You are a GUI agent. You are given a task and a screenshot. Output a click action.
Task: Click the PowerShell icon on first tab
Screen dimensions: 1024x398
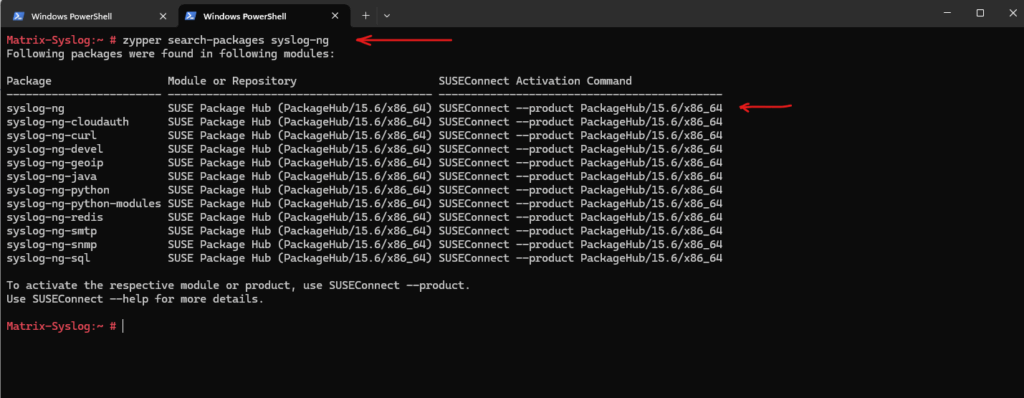coord(19,16)
